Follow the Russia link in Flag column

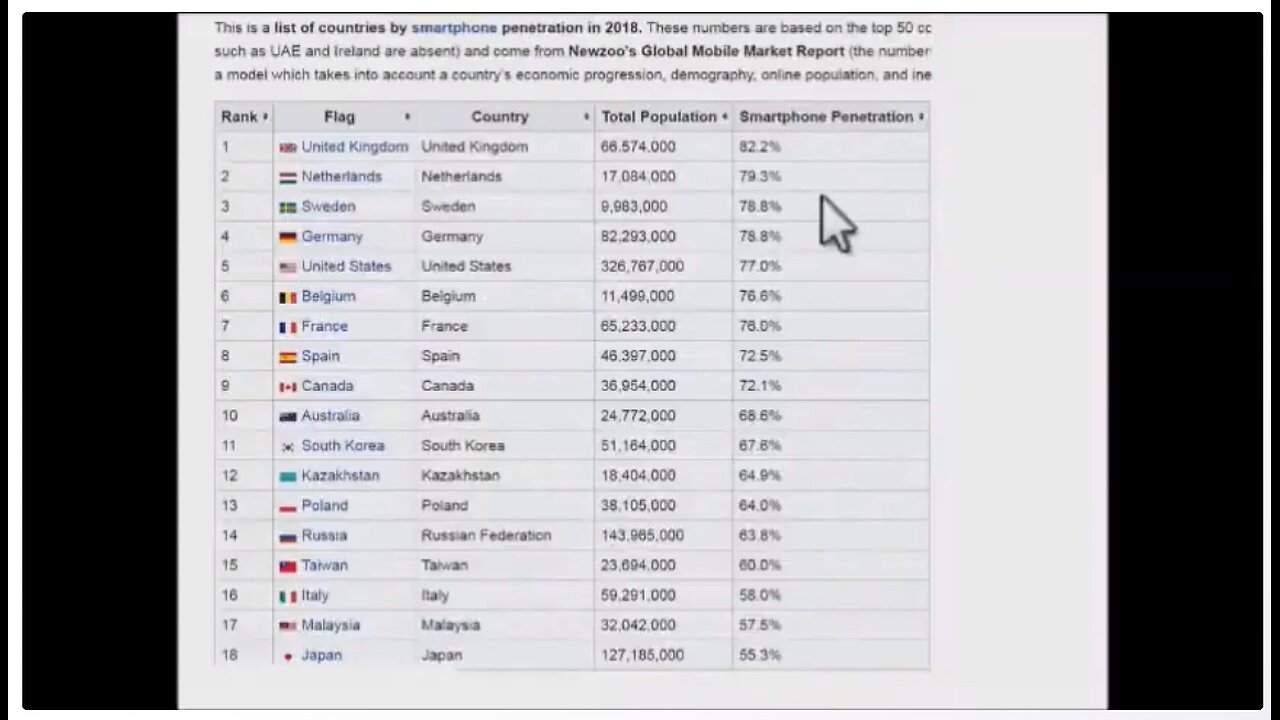pos(324,536)
